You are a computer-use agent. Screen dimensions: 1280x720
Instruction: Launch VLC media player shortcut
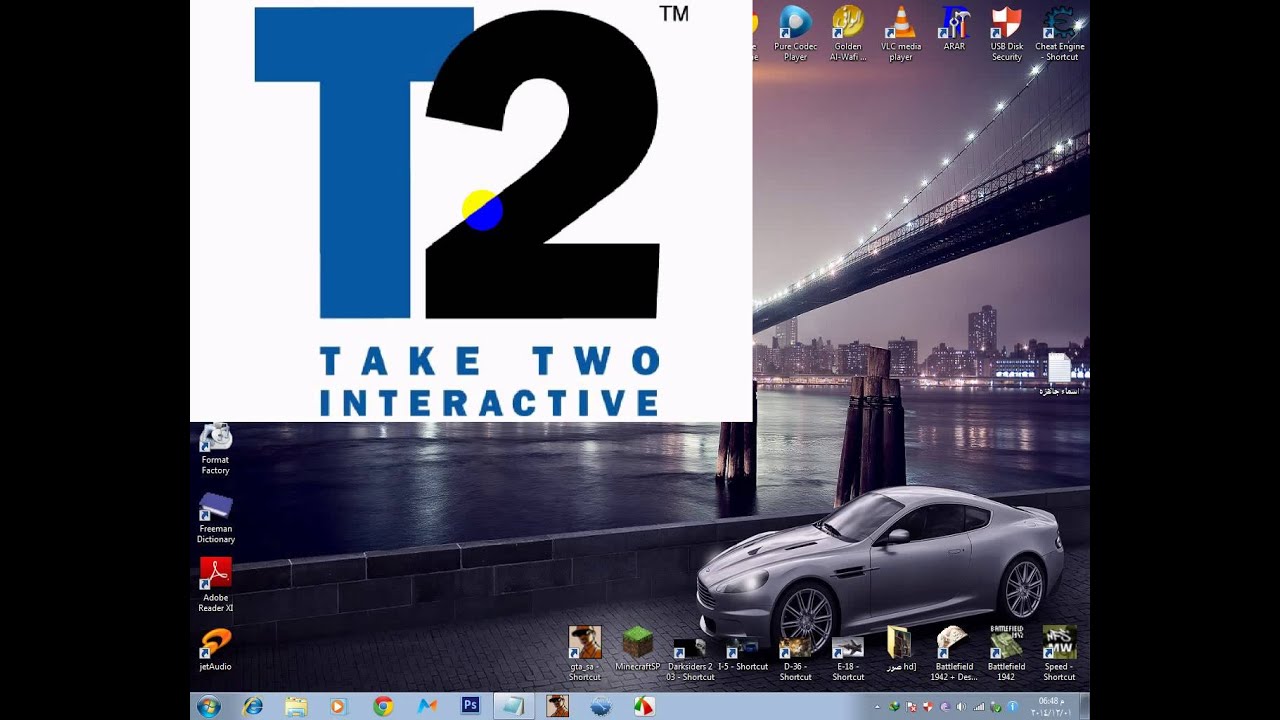(901, 32)
